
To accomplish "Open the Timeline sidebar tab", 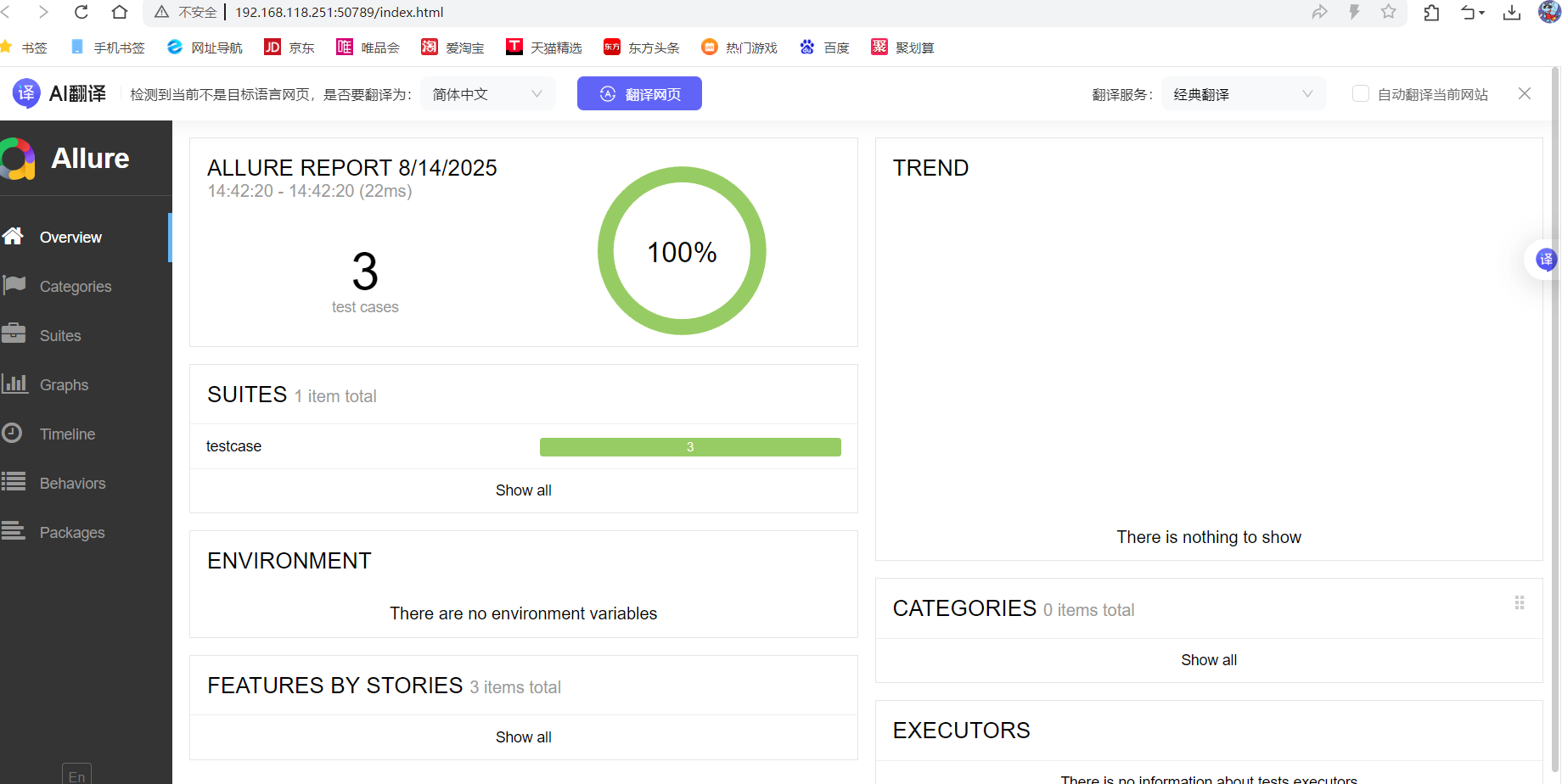I will coord(85,434).
